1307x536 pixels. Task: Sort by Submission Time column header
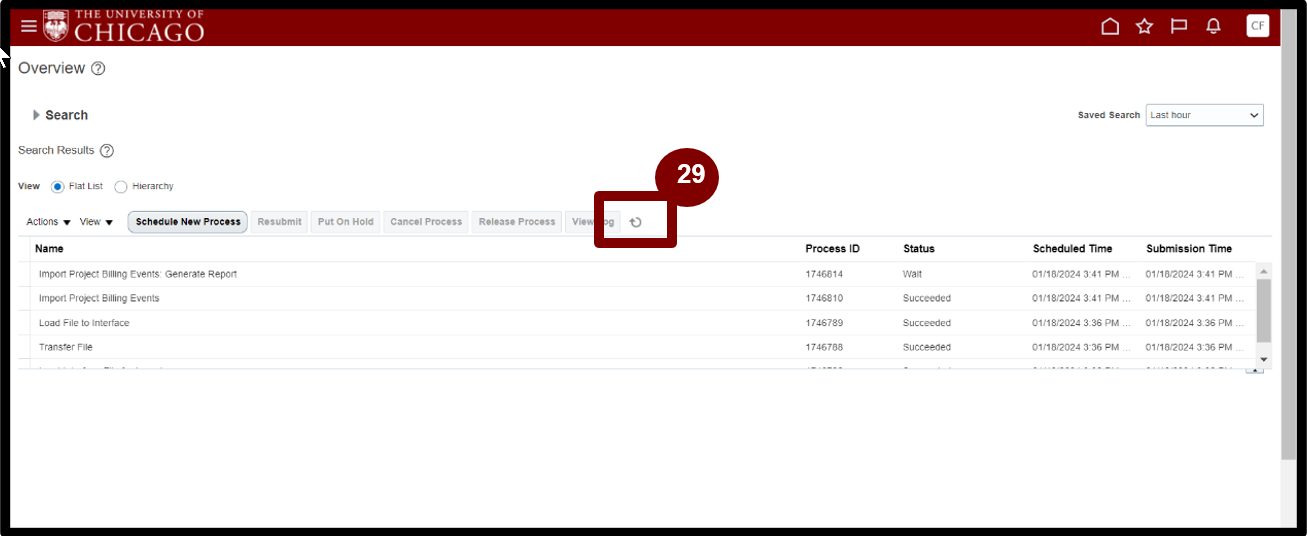(1189, 249)
